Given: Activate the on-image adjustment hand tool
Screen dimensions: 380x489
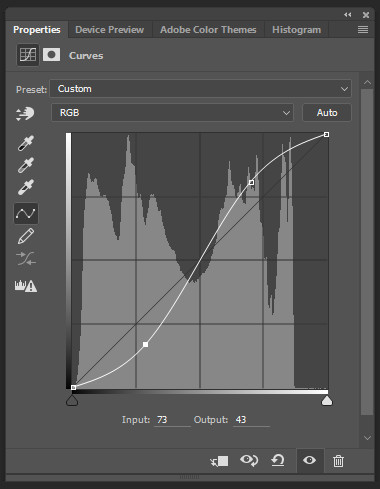Looking at the screenshot, I should coord(25,114).
